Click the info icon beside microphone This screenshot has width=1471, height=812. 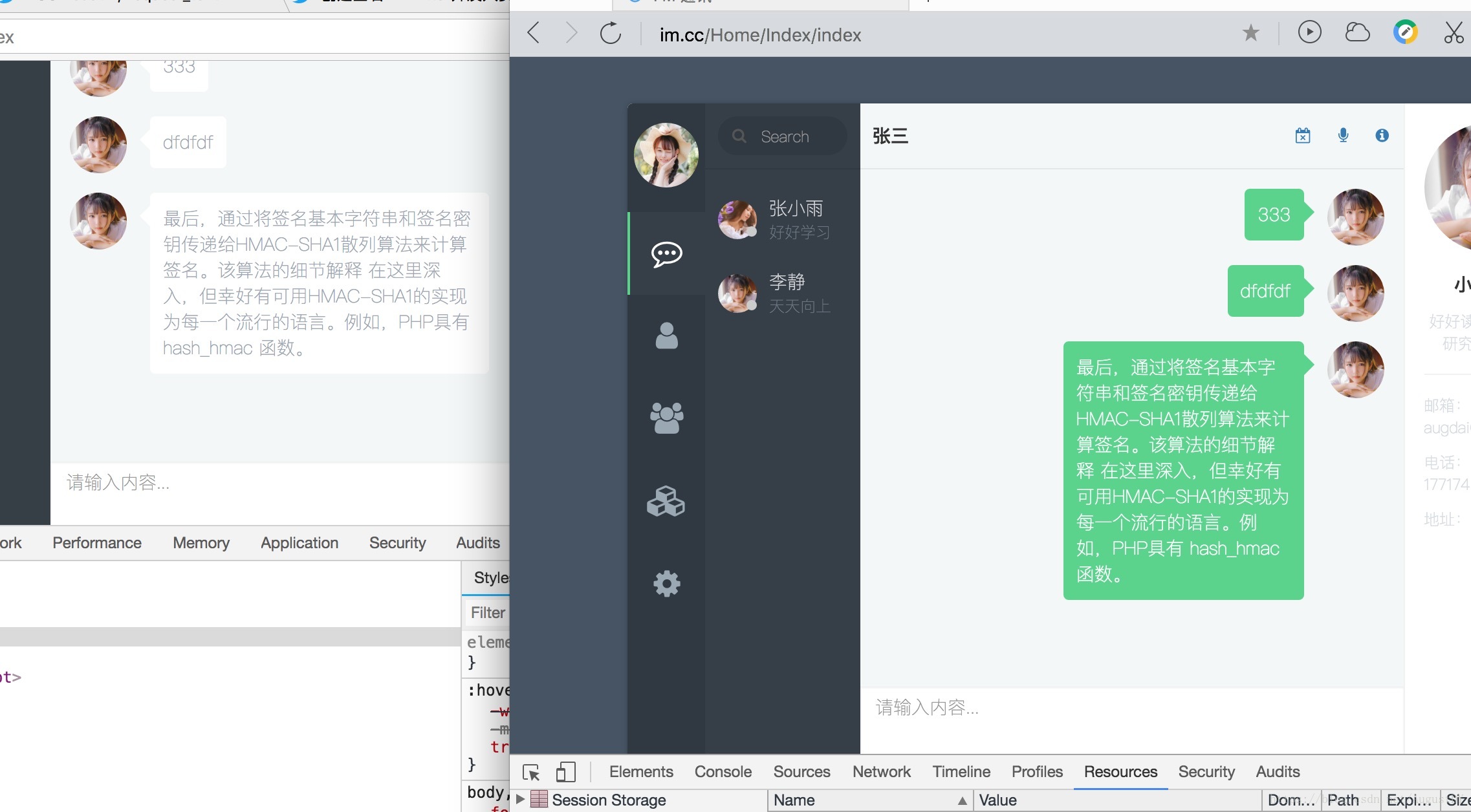[1382, 136]
